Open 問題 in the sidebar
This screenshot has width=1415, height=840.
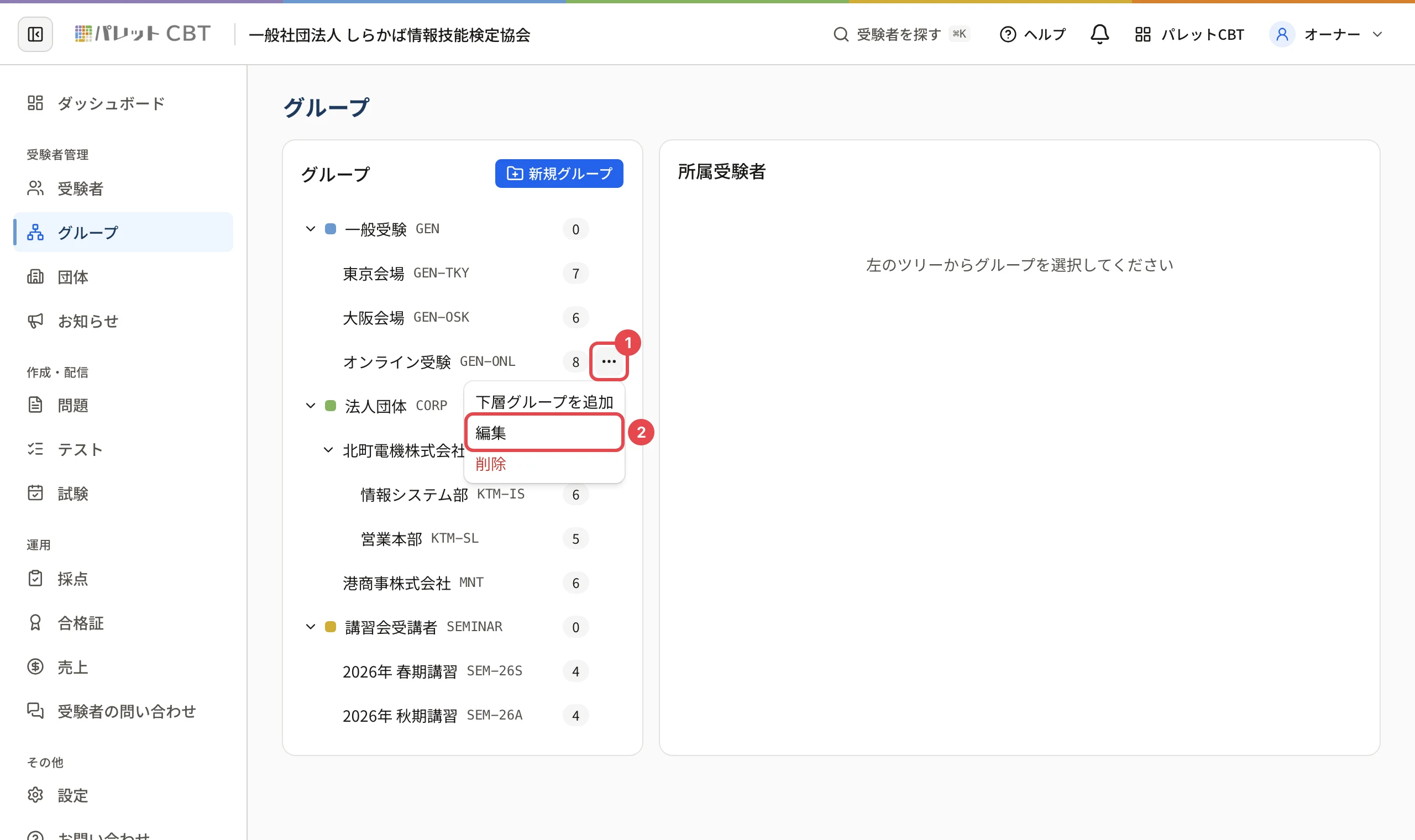point(123,405)
